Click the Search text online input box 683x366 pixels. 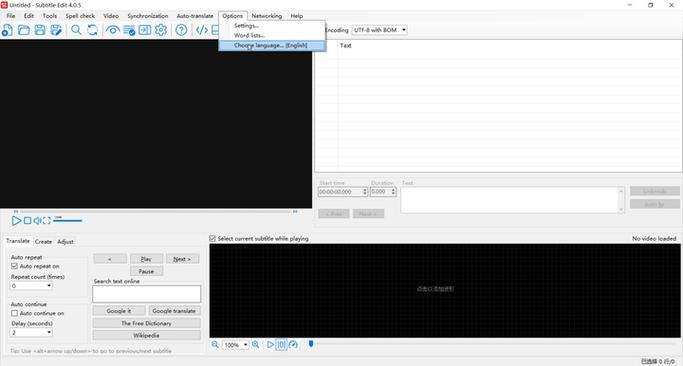point(146,294)
